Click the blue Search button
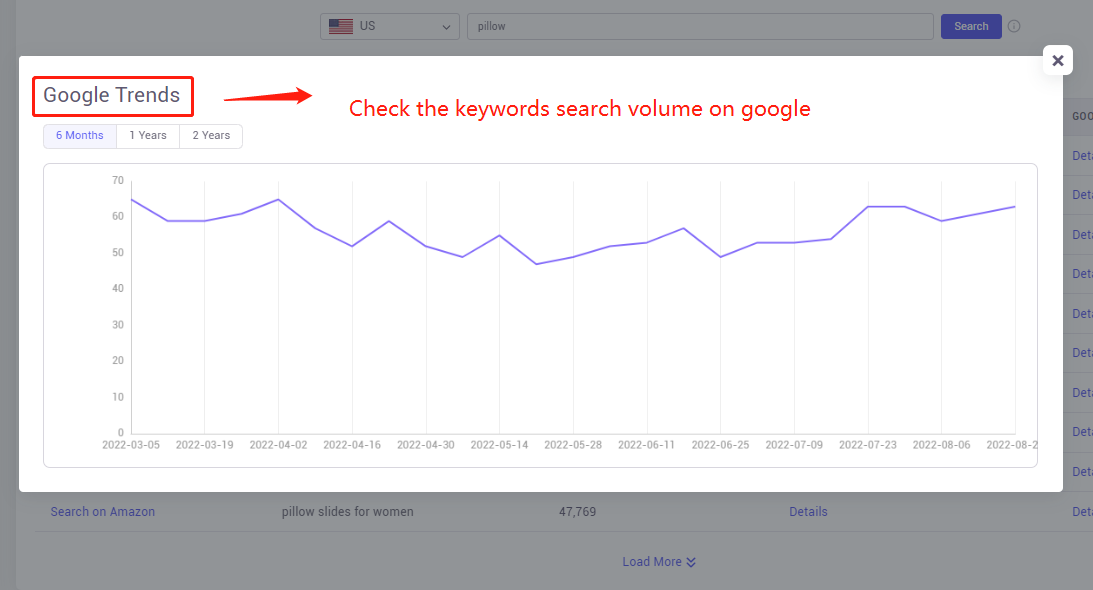The height and width of the screenshot is (590, 1093). tap(971, 27)
